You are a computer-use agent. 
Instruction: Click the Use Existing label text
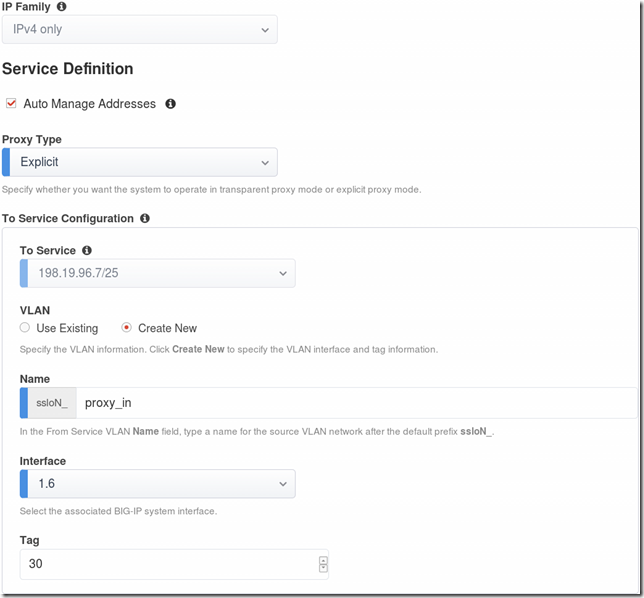tap(67, 328)
